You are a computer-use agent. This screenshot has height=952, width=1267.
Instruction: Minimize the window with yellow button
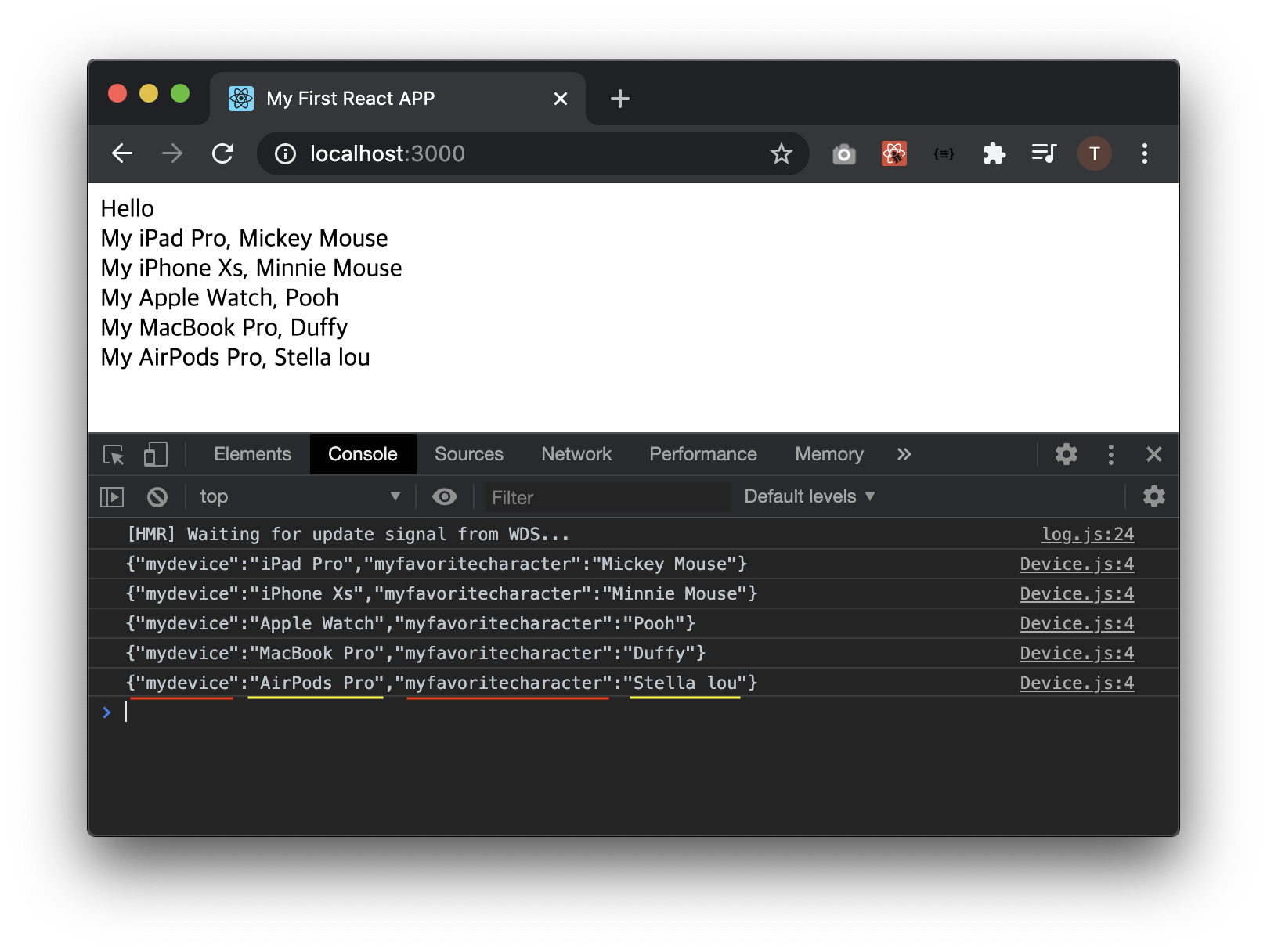[149, 94]
